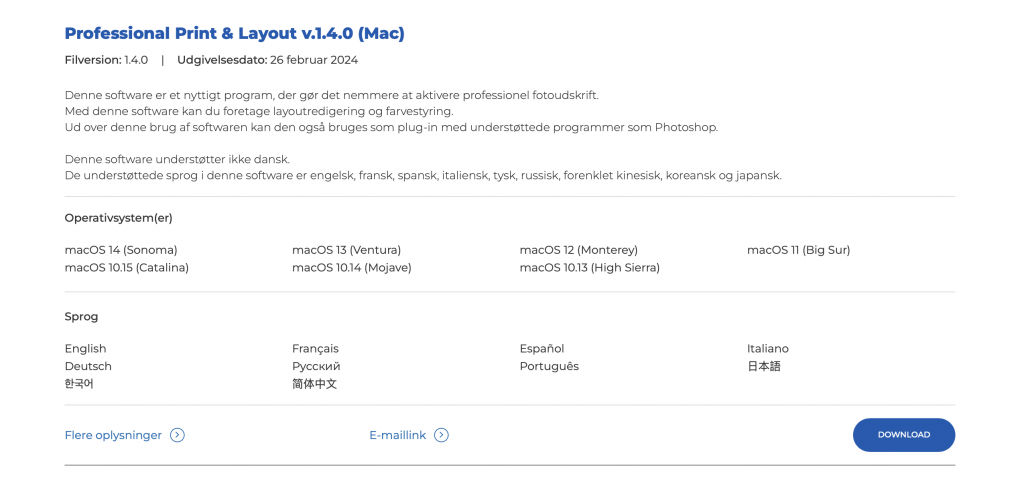
Task: Click macOS 10.13 (High Sierra) entry
Action: click(x=590, y=267)
